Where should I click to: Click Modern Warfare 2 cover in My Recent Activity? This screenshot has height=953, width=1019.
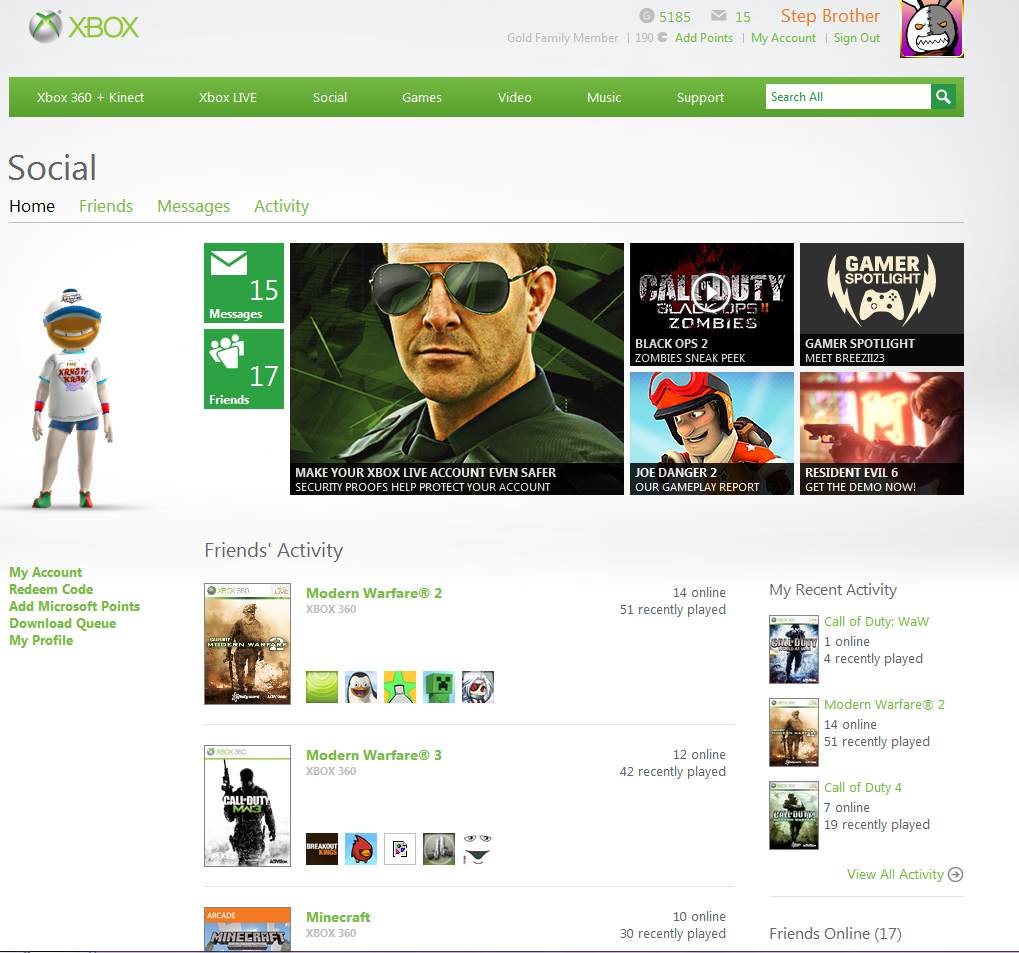pos(793,733)
